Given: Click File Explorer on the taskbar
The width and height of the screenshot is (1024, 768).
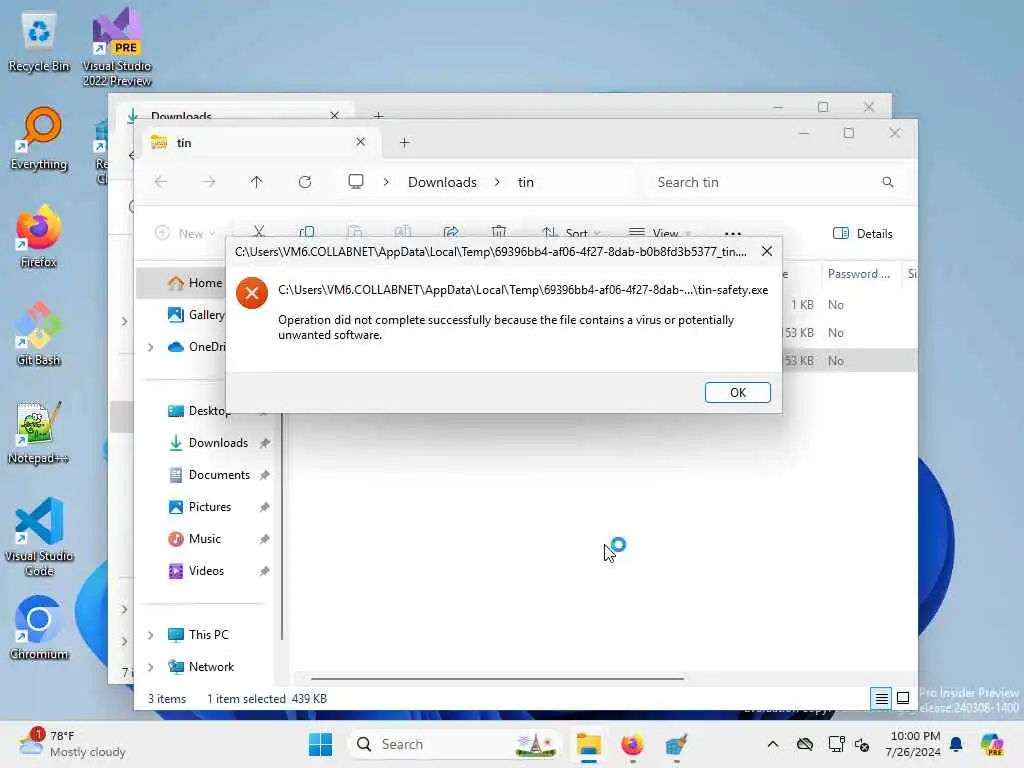Looking at the screenshot, I should 588,744.
